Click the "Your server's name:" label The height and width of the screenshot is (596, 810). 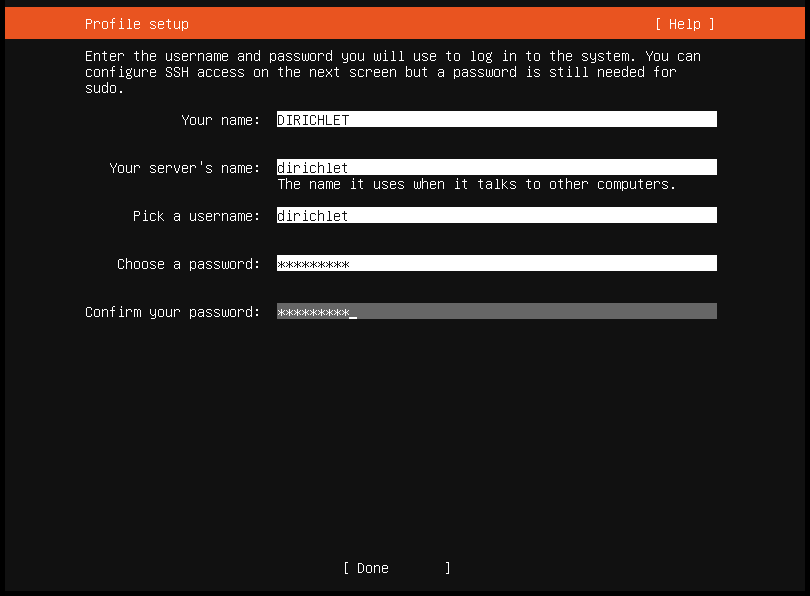184,168
